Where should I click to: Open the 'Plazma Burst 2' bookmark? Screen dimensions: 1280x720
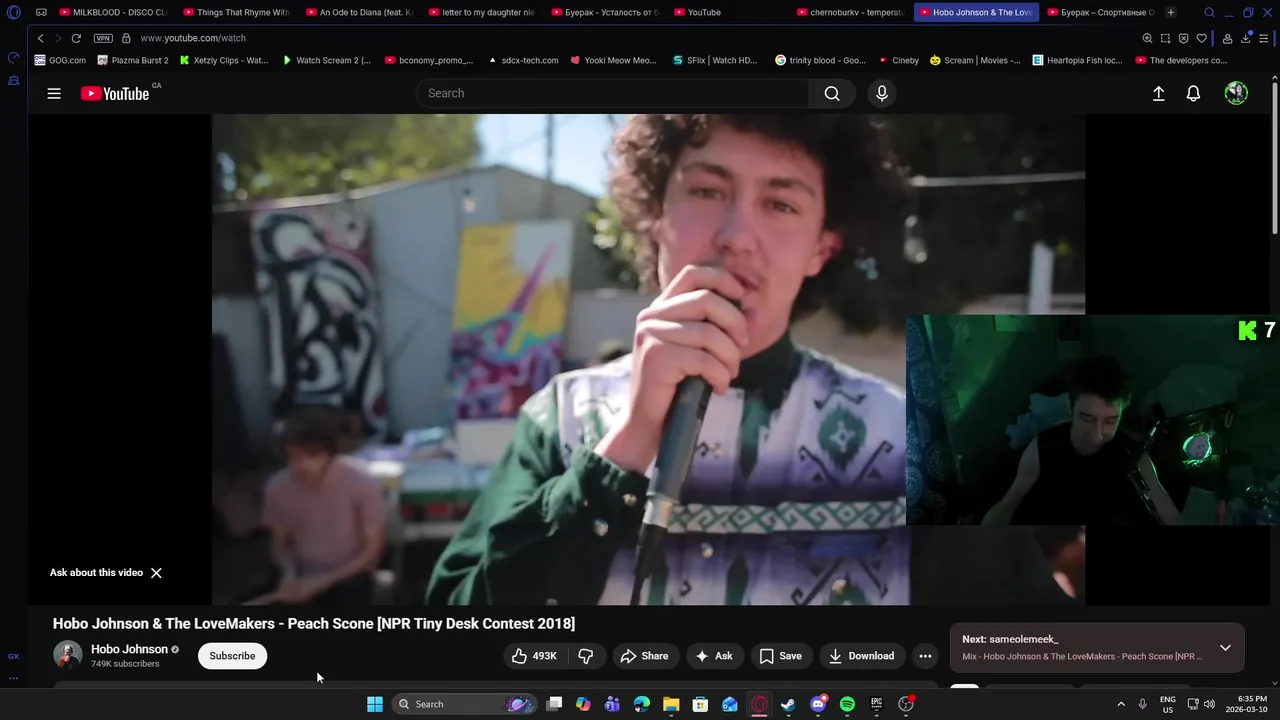[x=133, y=60]
